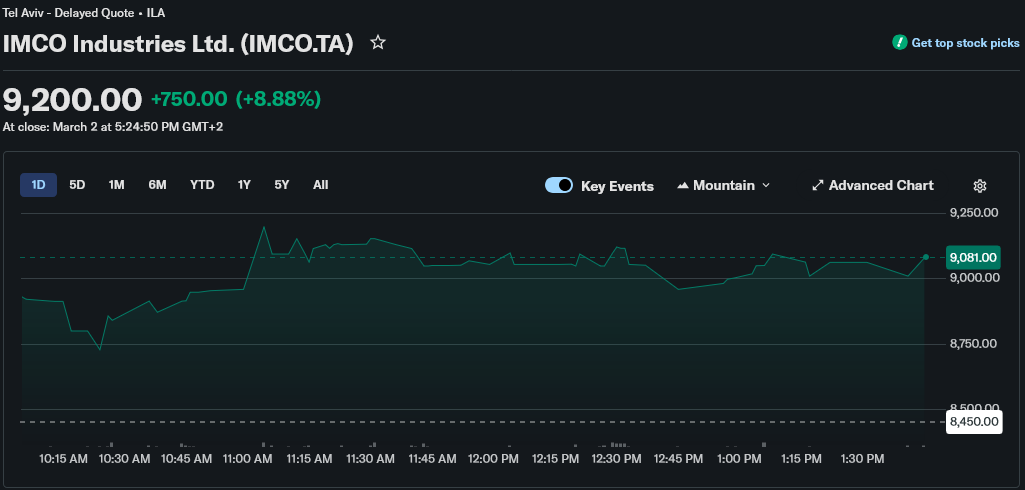The image size is (1025, 490).
Task: Switch to the 5D time range
Action: [77, 185]
